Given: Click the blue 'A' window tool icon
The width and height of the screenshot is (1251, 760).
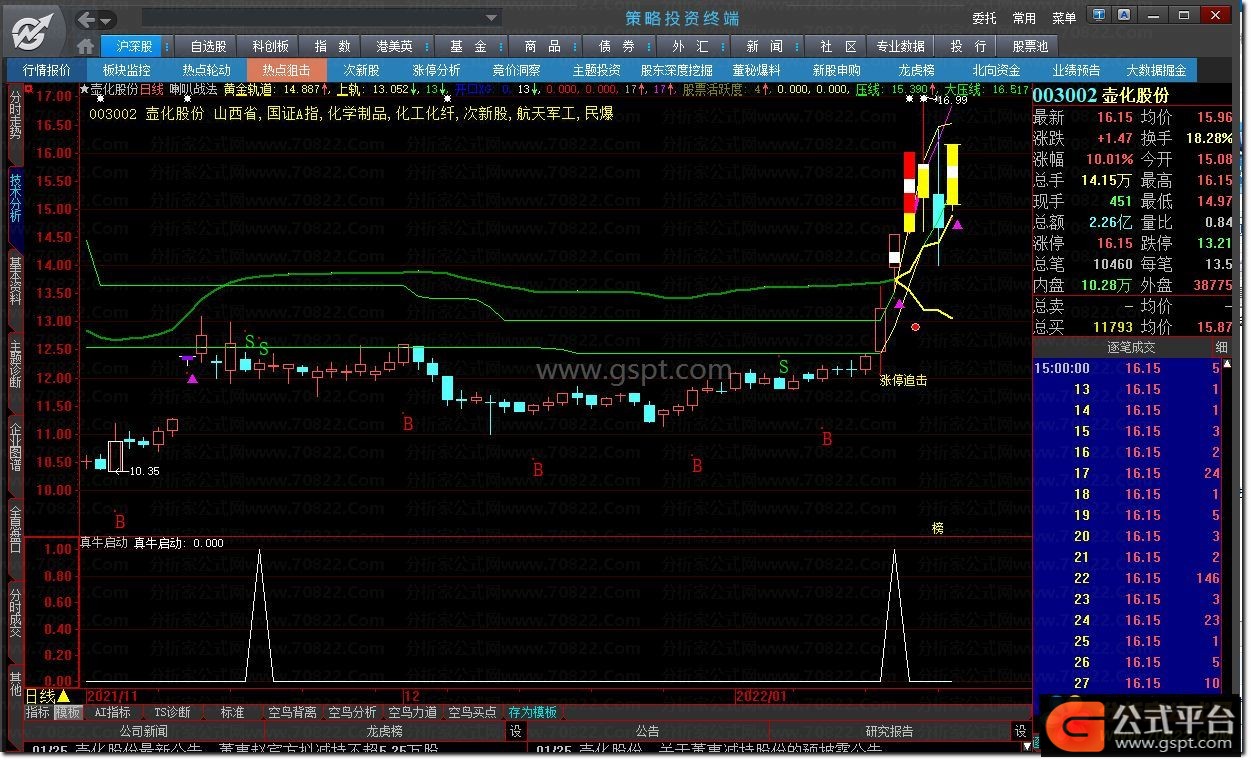Looking at the screenshot, I should pyautogui.click(x=1126, y=16).
